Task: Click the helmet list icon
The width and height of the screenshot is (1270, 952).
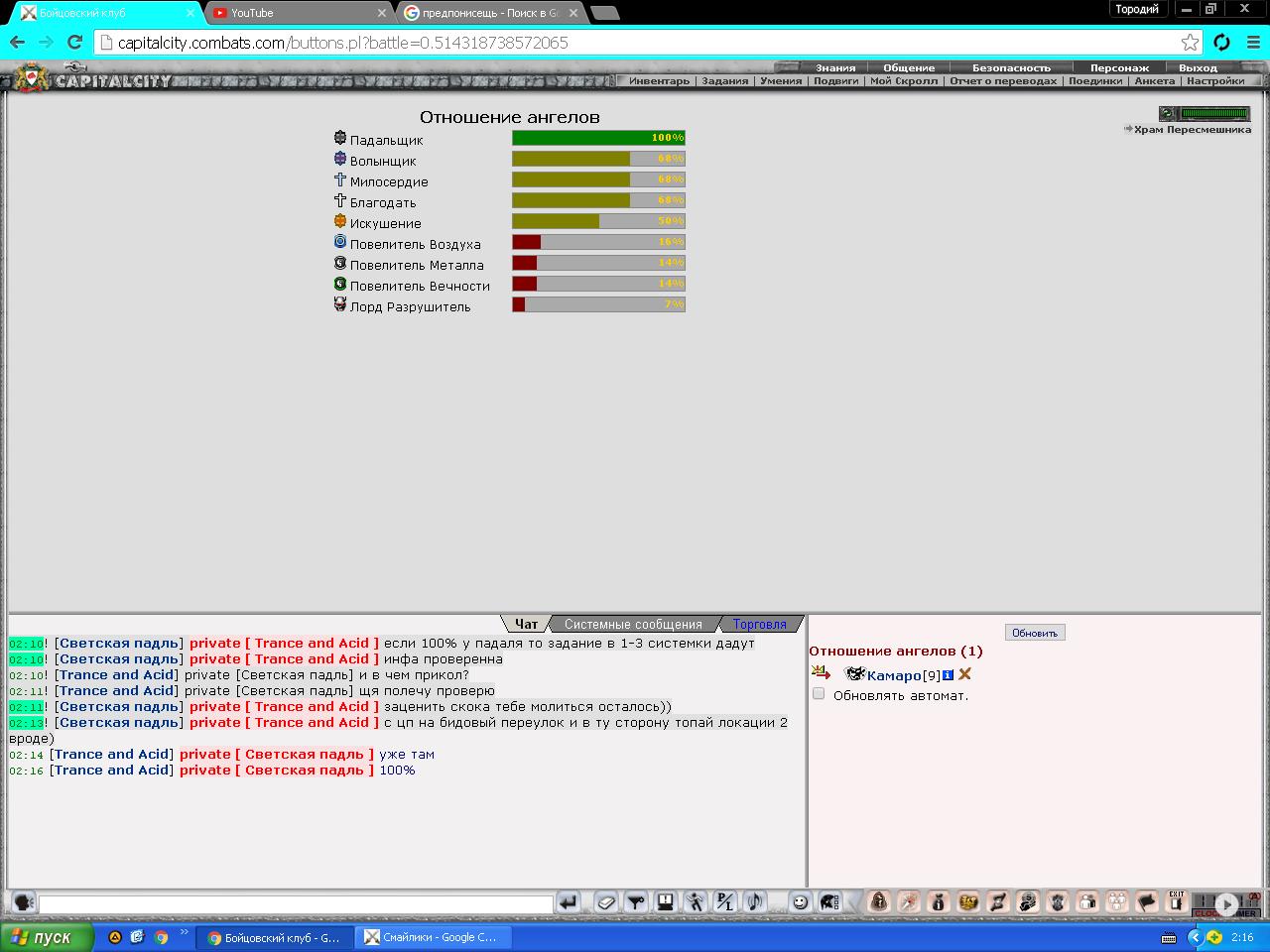Action: [828, 902]
